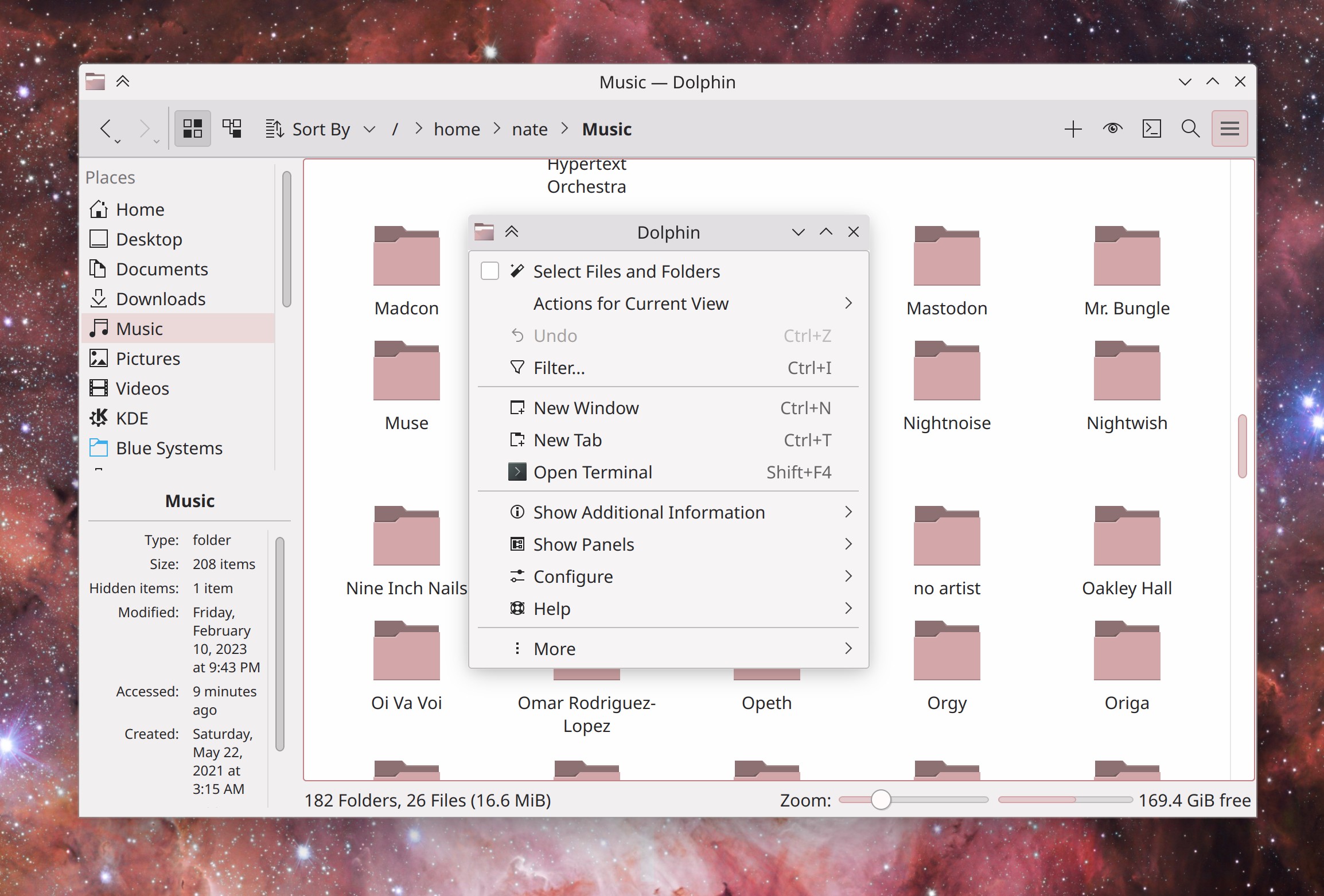This screenshot has height=896, width=1324.
Task: Open Desktop in Places panel
Action: click(178, 239)
